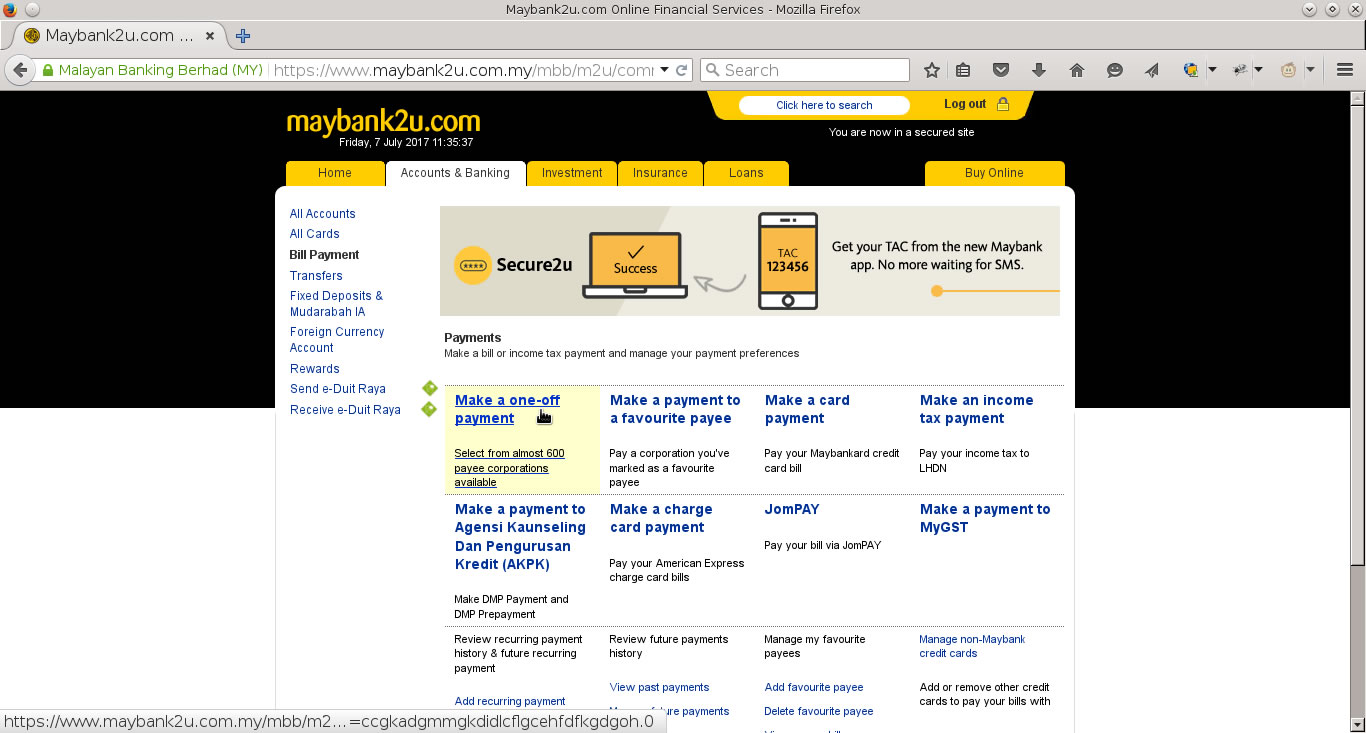Click the Firefox Search box
Screen dimensions: 1366x733
pyautogui.click(x=805, y=70)
